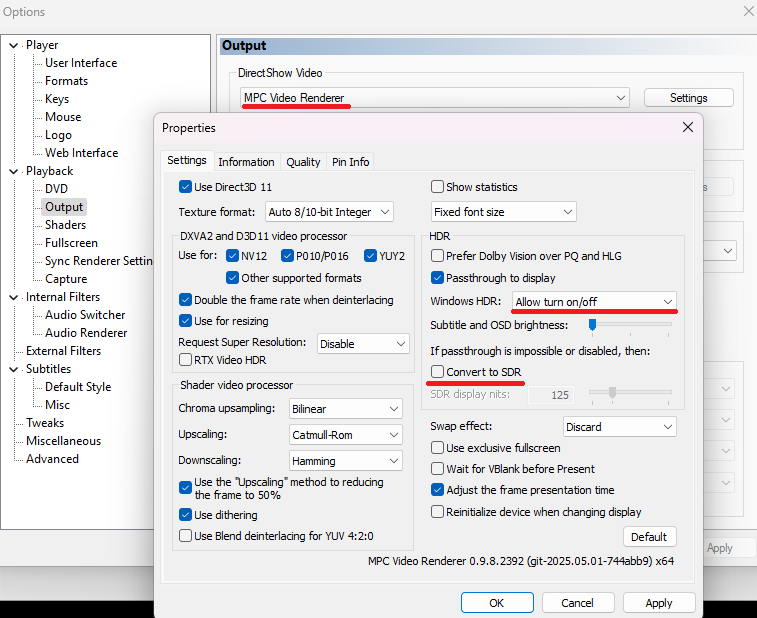
Task: Enable Convert to SDR checkbox
Action: click(x=437, y=372)
